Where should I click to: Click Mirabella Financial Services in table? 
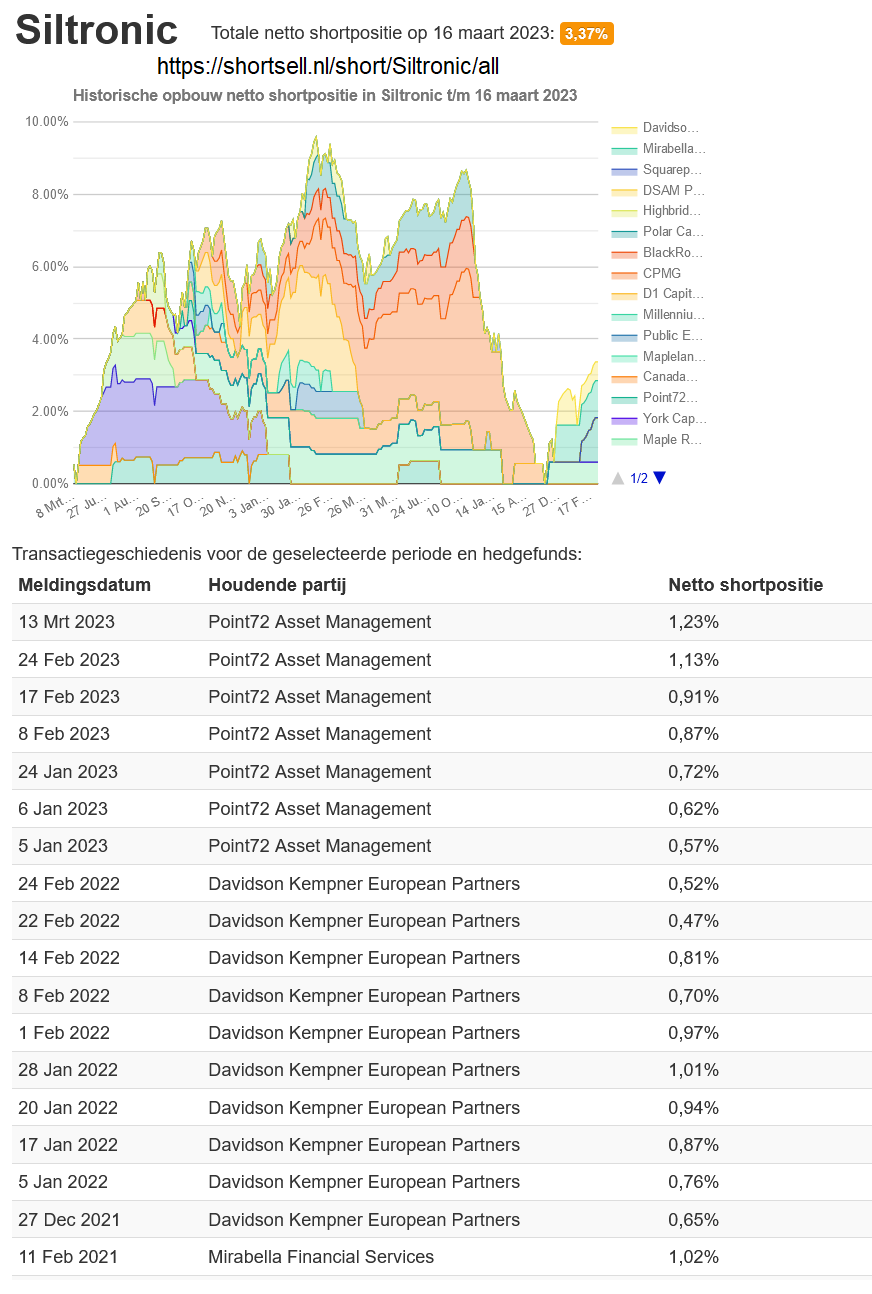click(x=321, y=1257)
